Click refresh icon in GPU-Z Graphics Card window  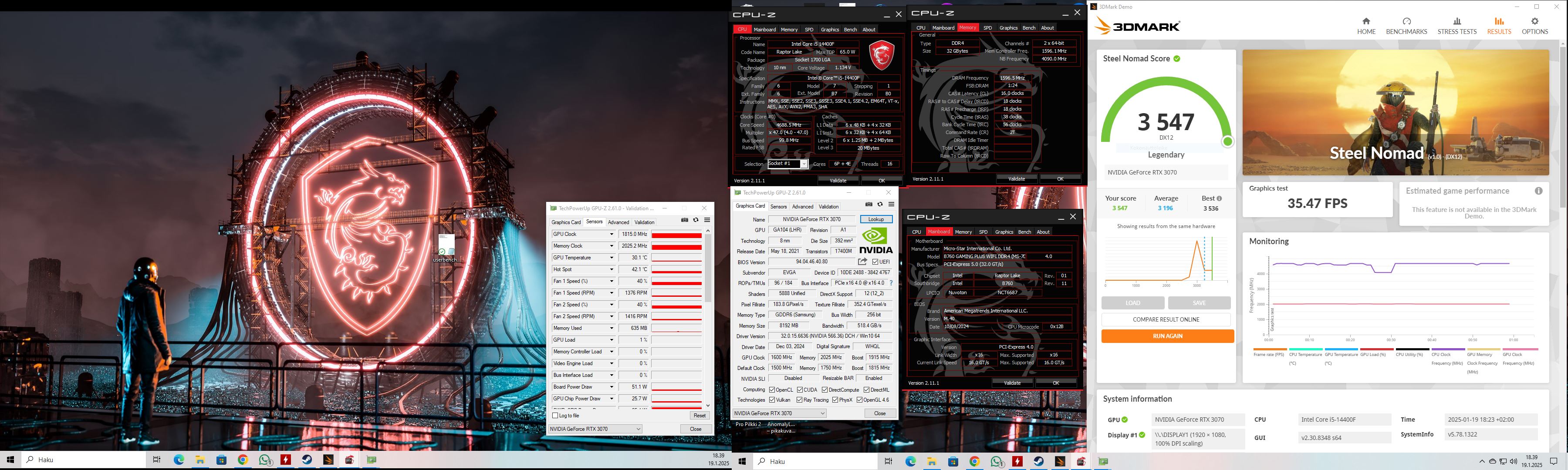click(x=879, y=204)
